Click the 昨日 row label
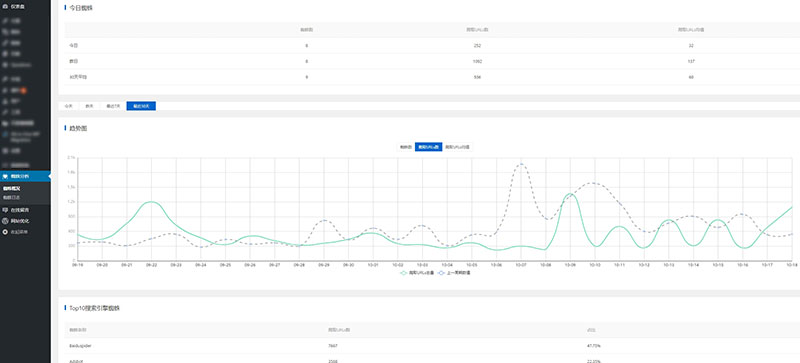The height and width of the screenshot is (363, 800). [73, 61]
